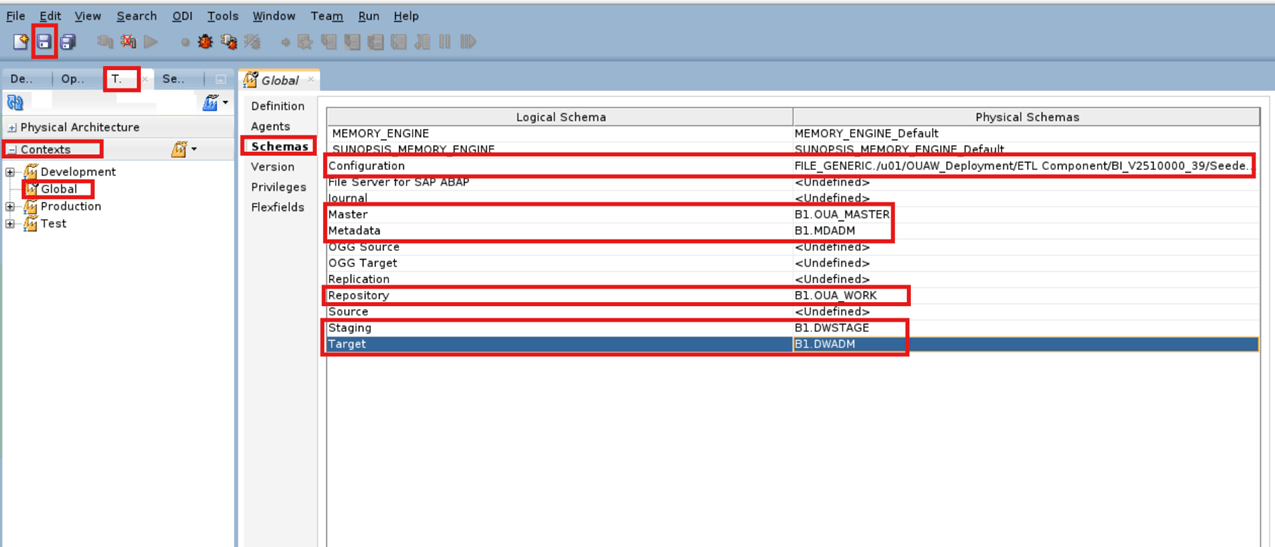The height and width of the screenshot is (547, 1275).
Task: Expand the Development context node
Action: point(11,172)
